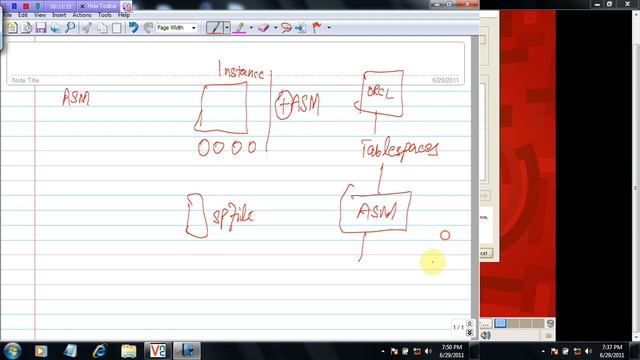Screen dimensions: 640x360
Task: Select the Pen tool
Action: coord(215,28)
